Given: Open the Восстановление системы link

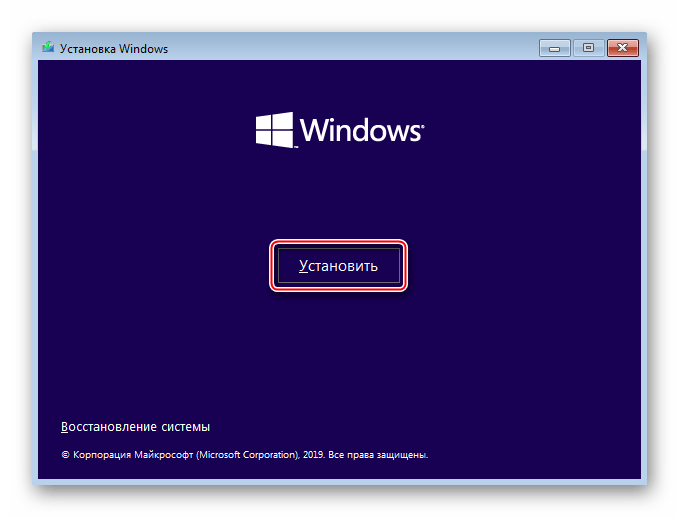Looking at the screenshot, I should click(x=136, y=427).
